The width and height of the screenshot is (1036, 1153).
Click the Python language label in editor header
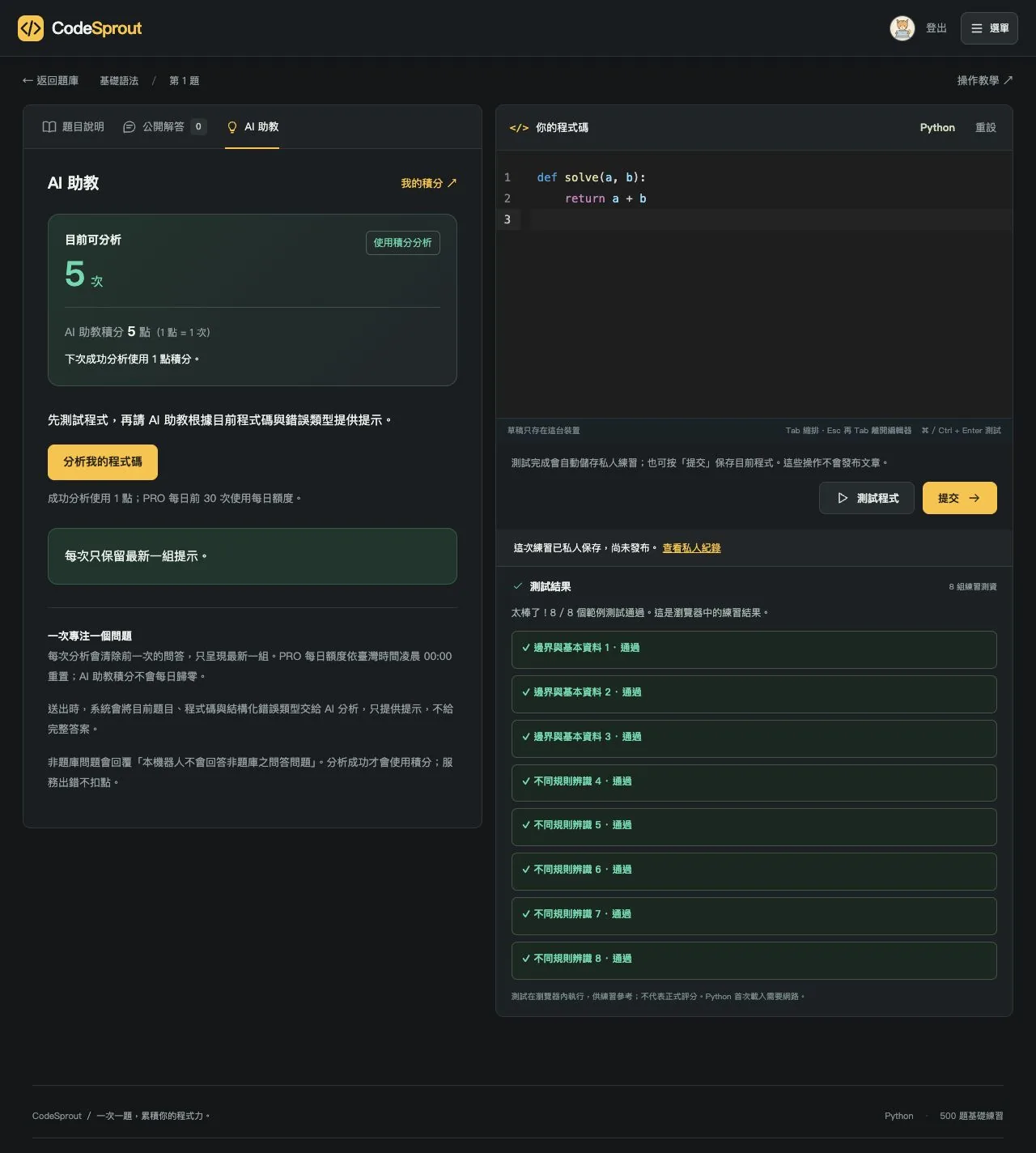click(937, 128)
